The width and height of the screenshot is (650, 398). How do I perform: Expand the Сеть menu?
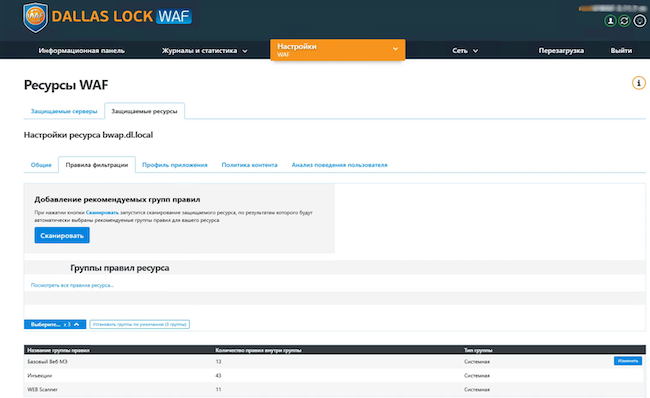click(465, 51)
